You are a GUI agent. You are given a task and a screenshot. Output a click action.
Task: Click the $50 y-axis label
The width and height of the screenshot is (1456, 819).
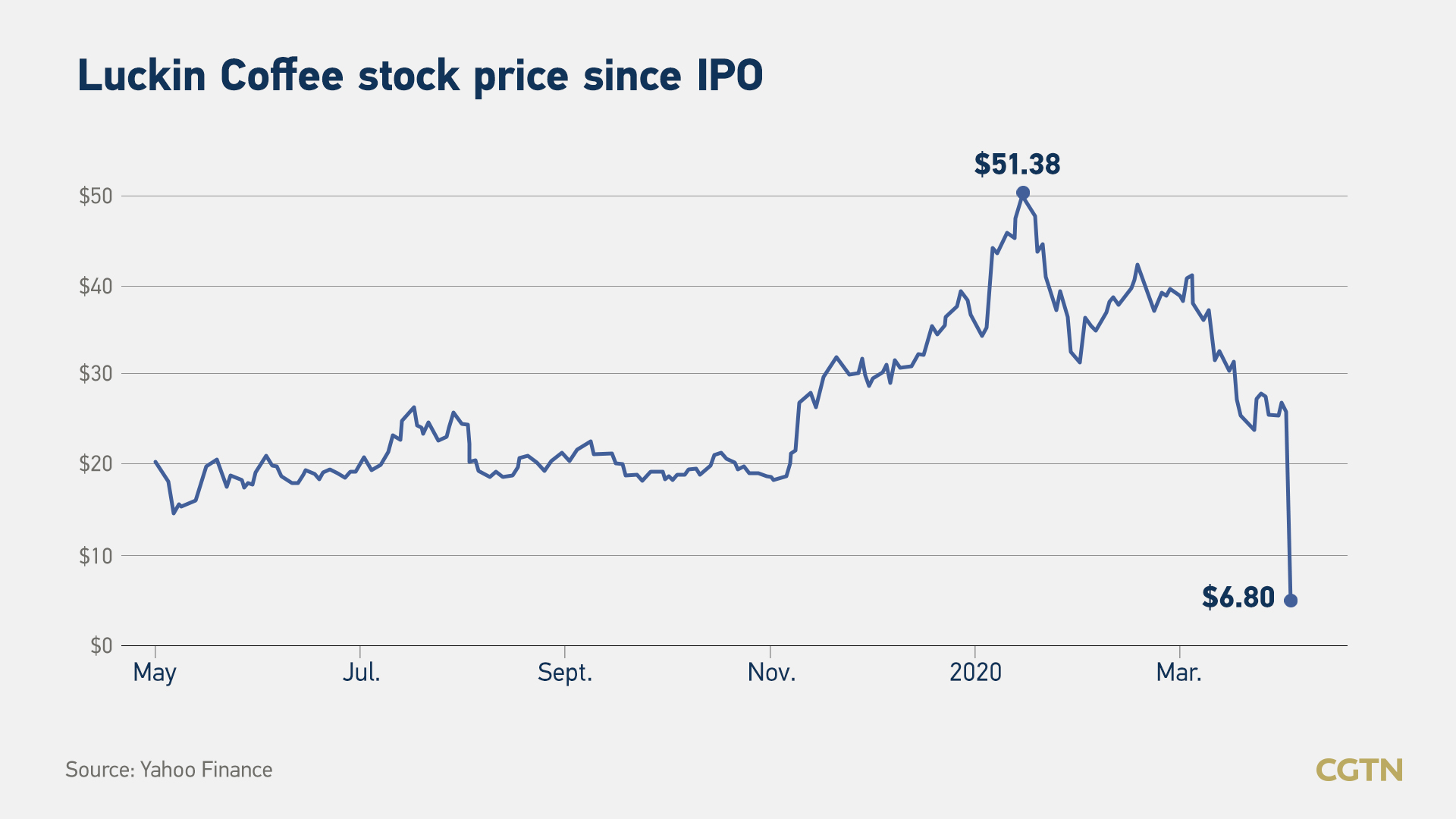click(x=96, y=196)
